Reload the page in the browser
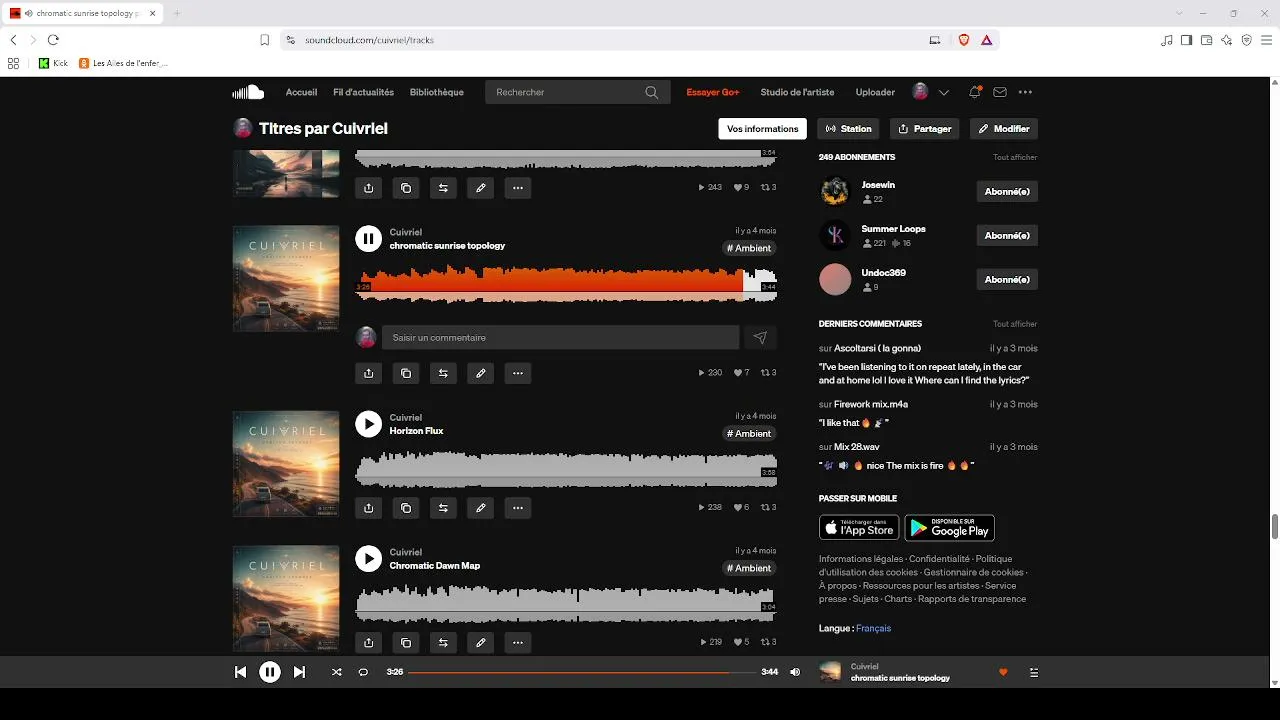The height and width of the screenshot is (720, 1280). pyautogui.click(x=53, y=40)
